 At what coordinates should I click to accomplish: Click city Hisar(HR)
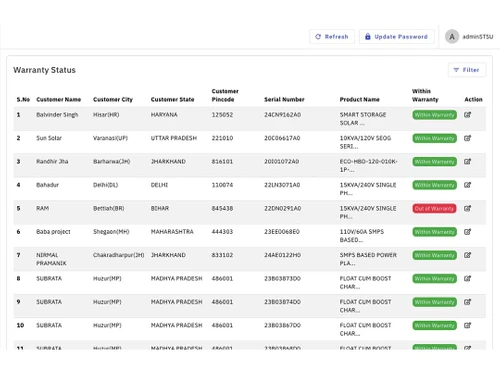click(x=106, y=115)
